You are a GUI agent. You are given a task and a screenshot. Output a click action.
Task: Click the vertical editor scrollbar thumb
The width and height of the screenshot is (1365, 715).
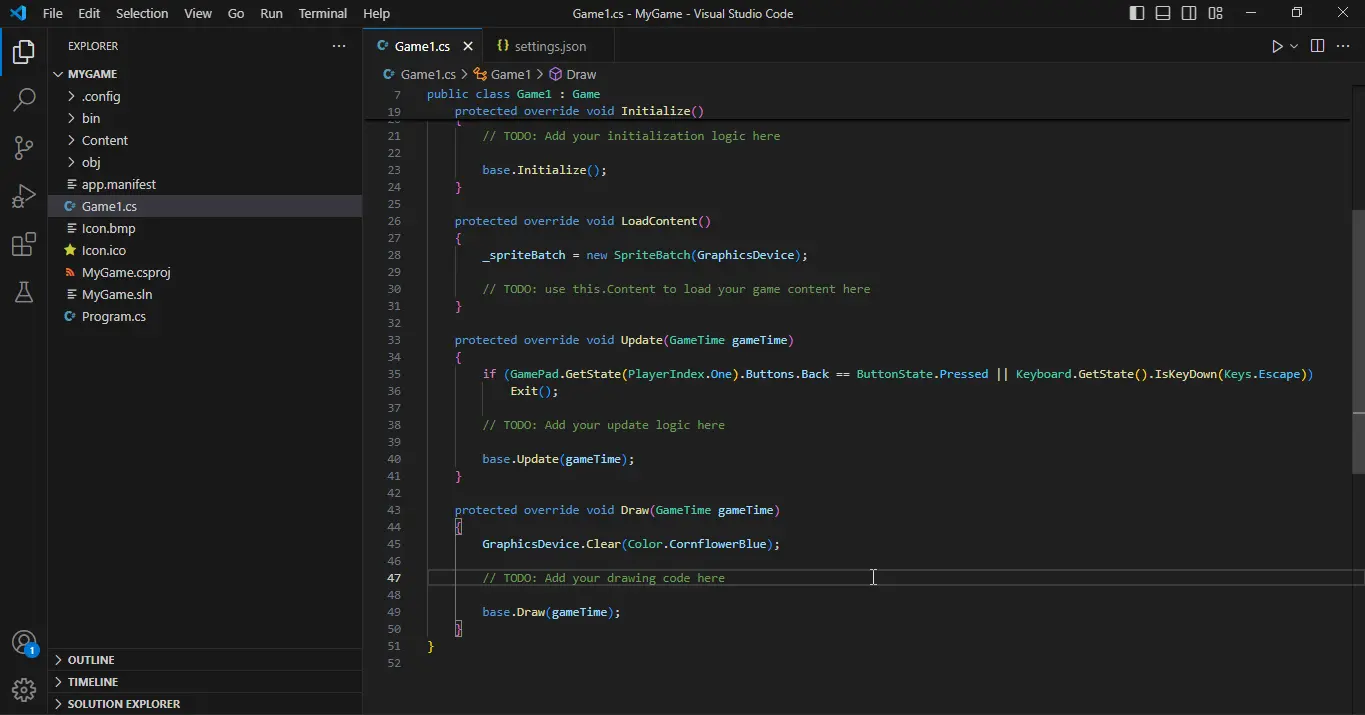coord(1358,340)
